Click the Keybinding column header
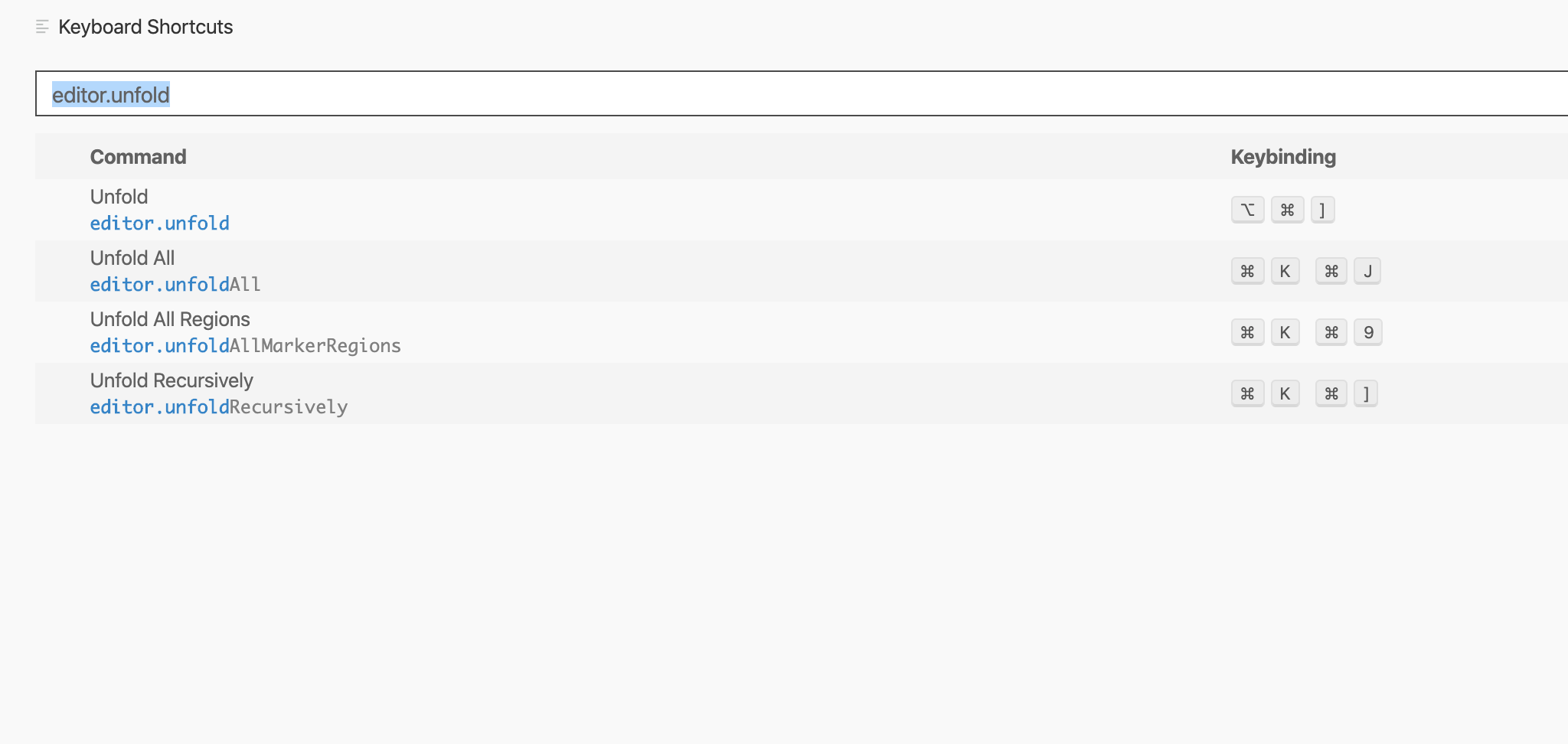 (1283, 156)
